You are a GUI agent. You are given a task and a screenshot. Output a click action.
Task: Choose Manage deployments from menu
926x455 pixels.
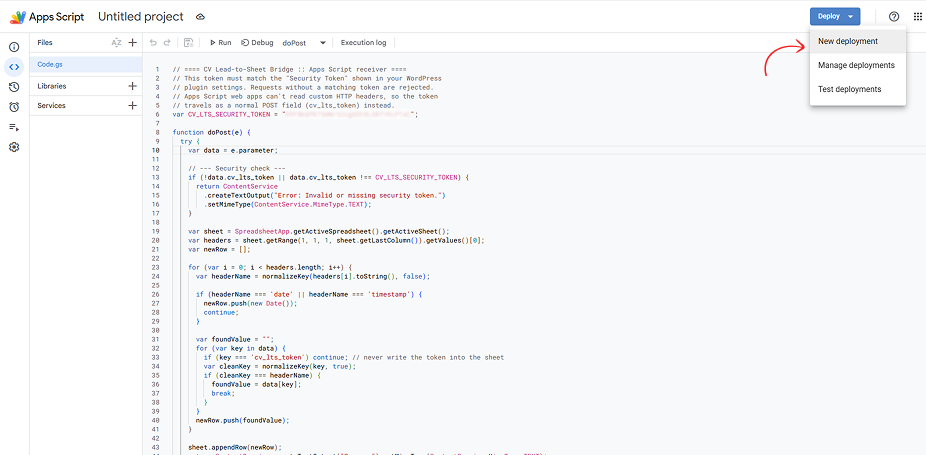(857, 65)
